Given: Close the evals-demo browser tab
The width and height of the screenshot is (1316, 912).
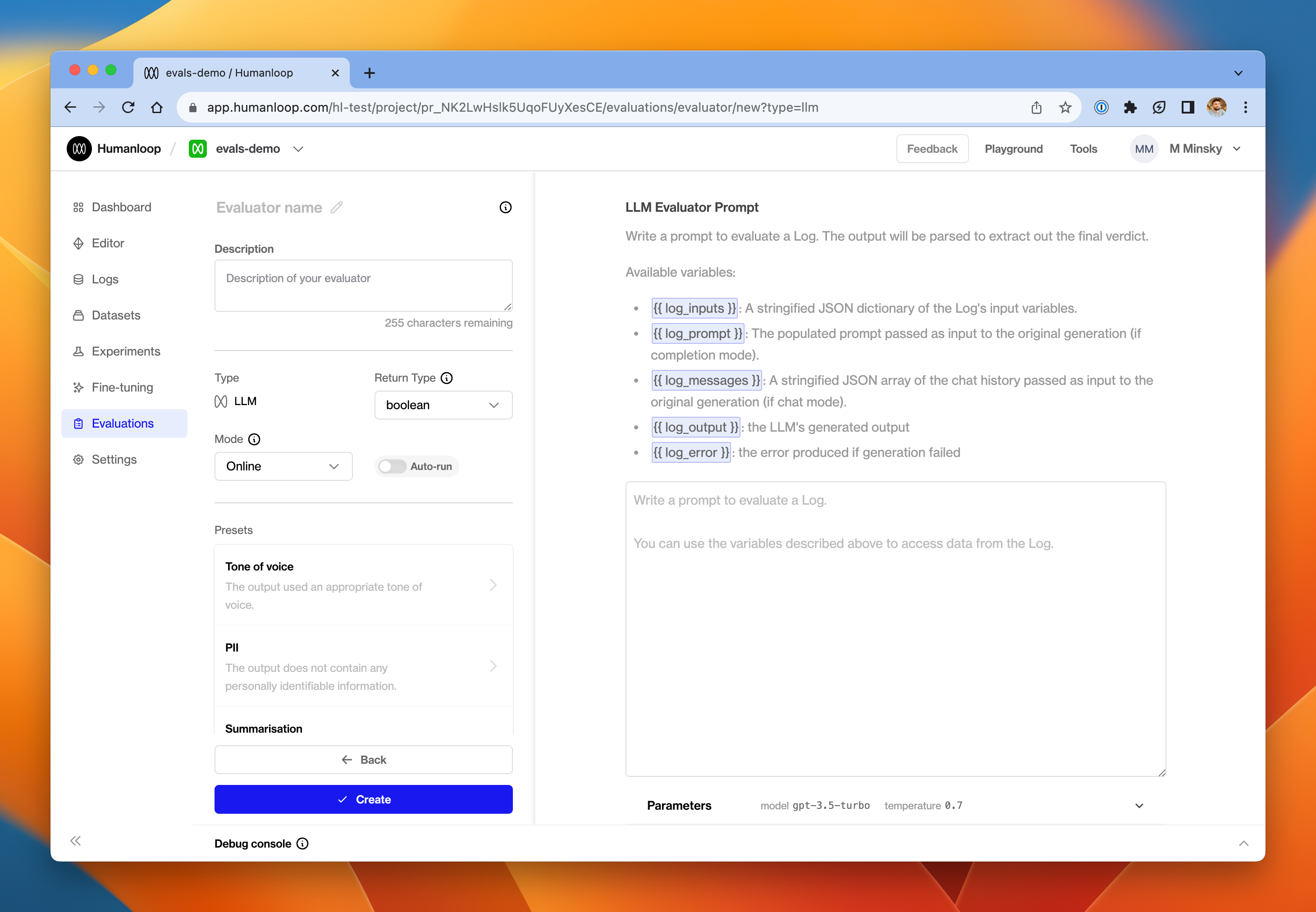Looking at the screenshot, I should pos(335,73).
